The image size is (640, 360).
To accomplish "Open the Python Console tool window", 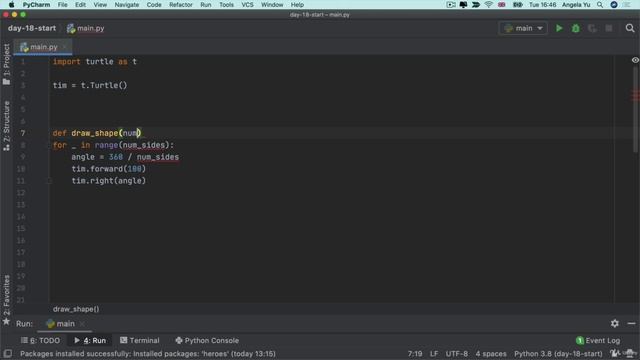I will pos(207,340).
